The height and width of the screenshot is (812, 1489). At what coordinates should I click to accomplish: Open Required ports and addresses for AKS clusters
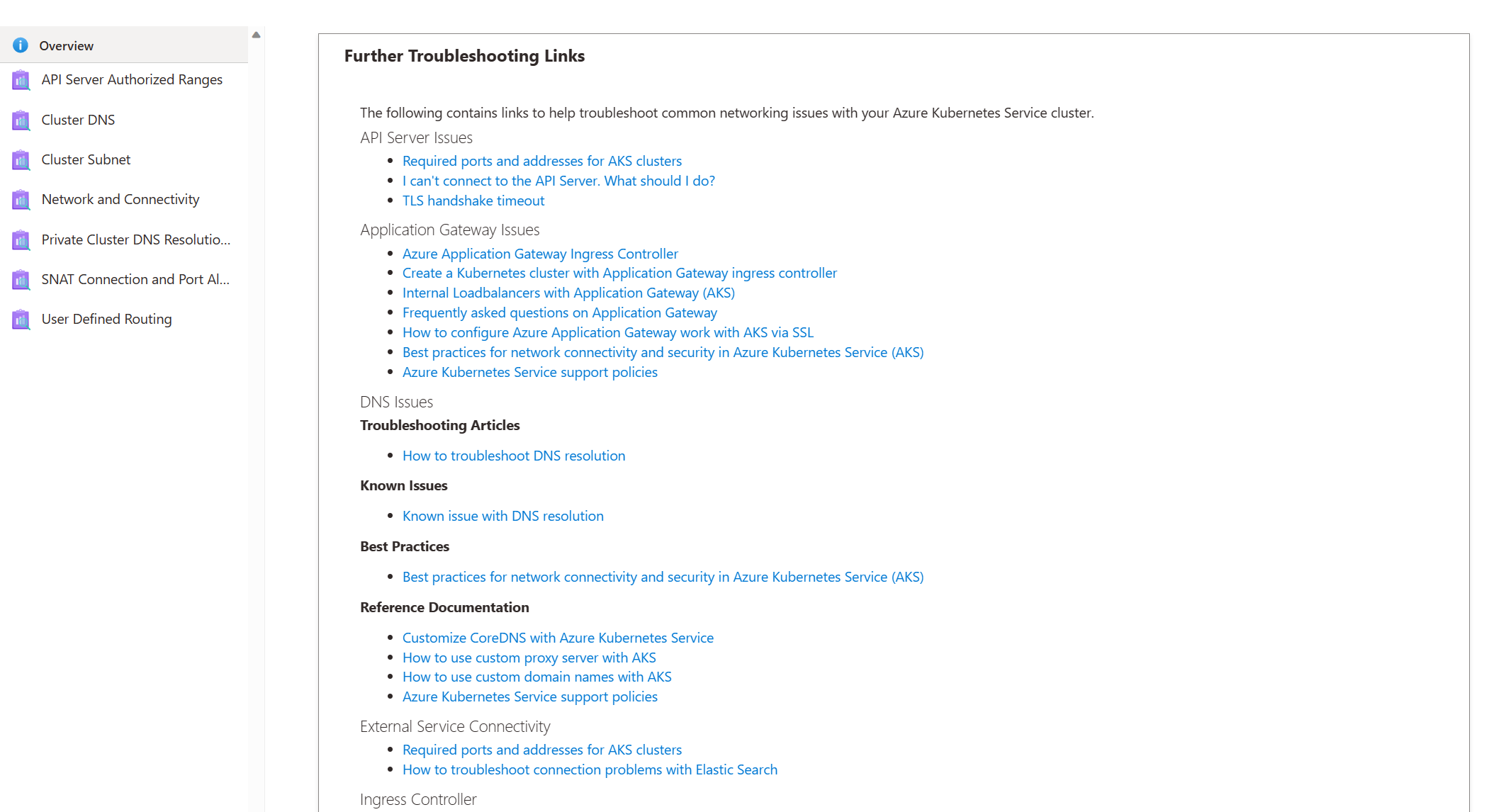(x=541, y=160)
